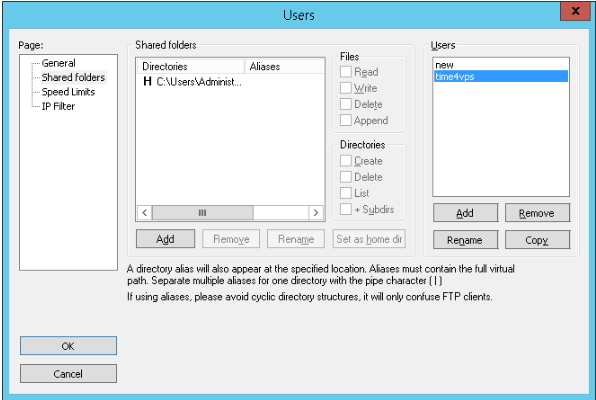Screen dimensions: 596x400
Task: Click the right scroll arrow in directories list
Action: (x=316, y=213)
